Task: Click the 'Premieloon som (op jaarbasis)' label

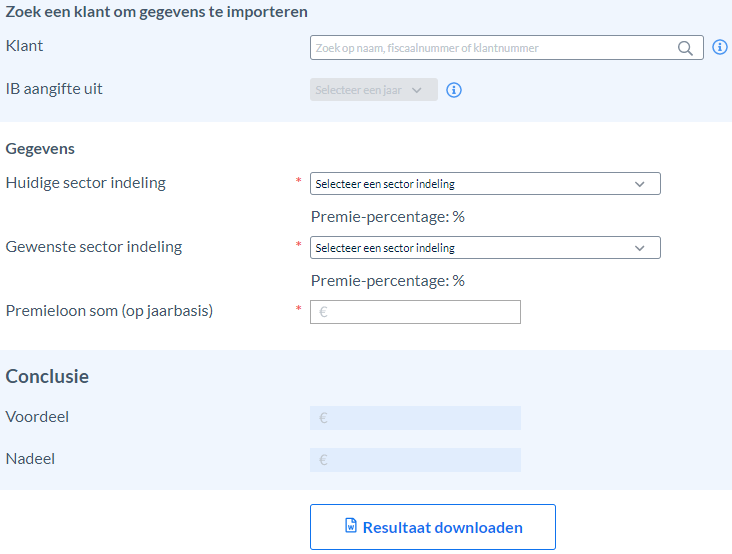Action: coord(109,311)
